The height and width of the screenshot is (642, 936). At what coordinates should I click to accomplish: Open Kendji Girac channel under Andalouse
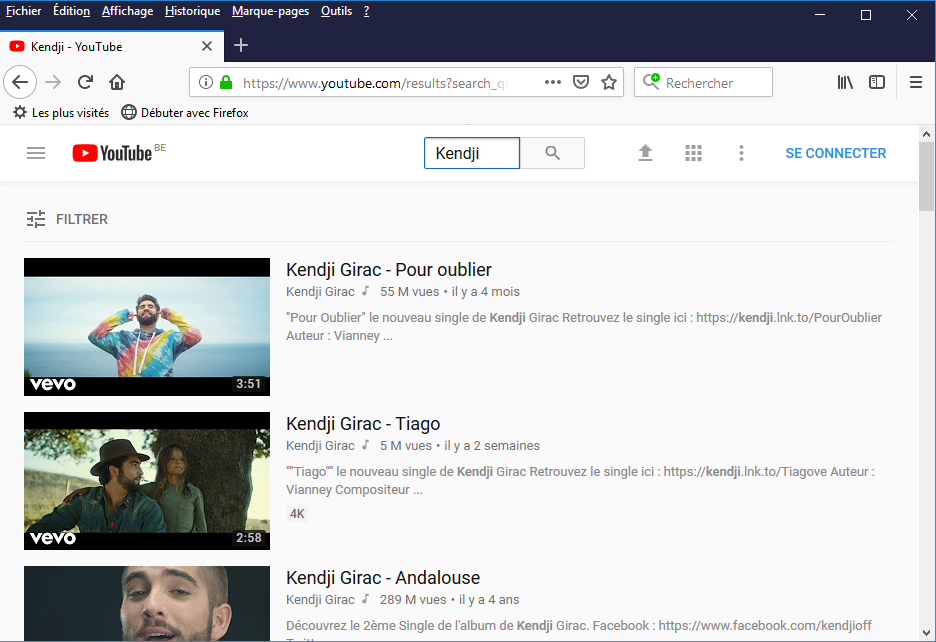click(320, 600)
